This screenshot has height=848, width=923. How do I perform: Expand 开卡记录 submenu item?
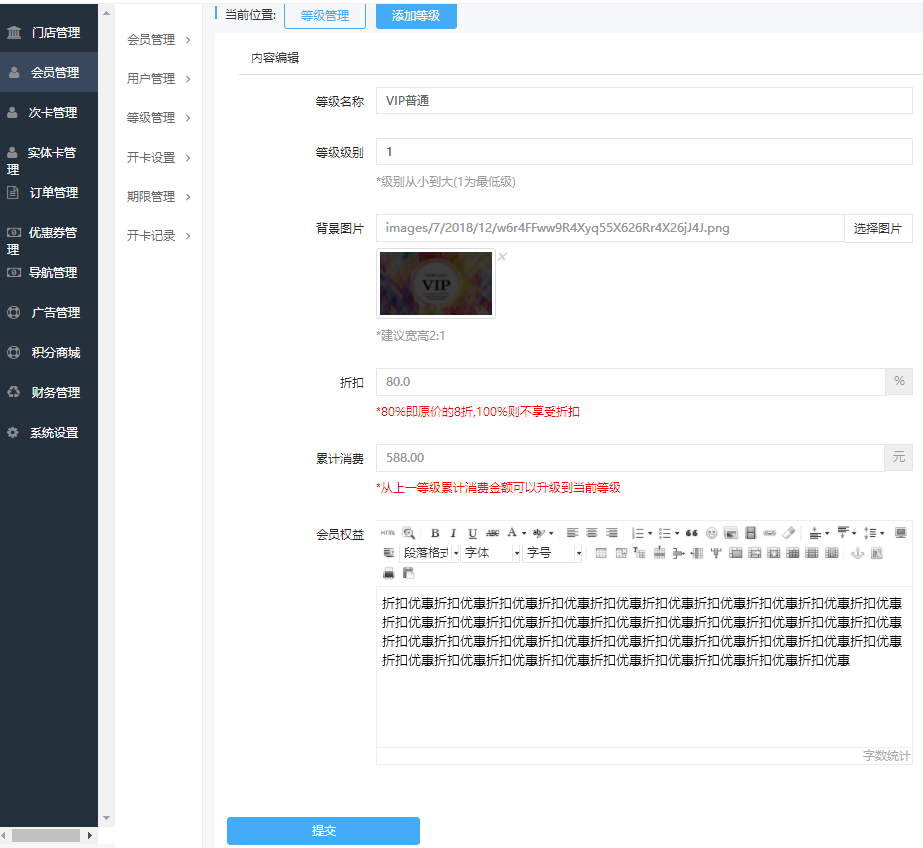point(159,236)
